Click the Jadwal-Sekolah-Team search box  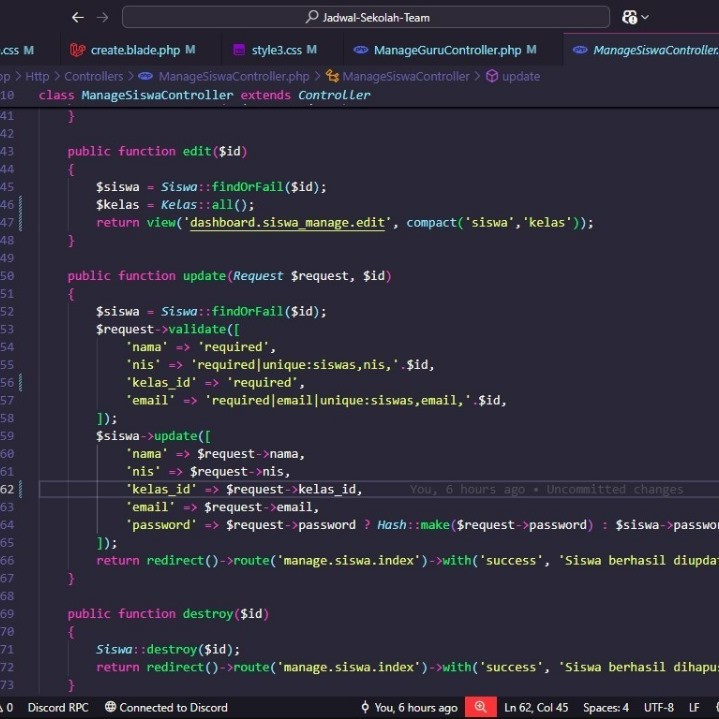tap(366, 17)
